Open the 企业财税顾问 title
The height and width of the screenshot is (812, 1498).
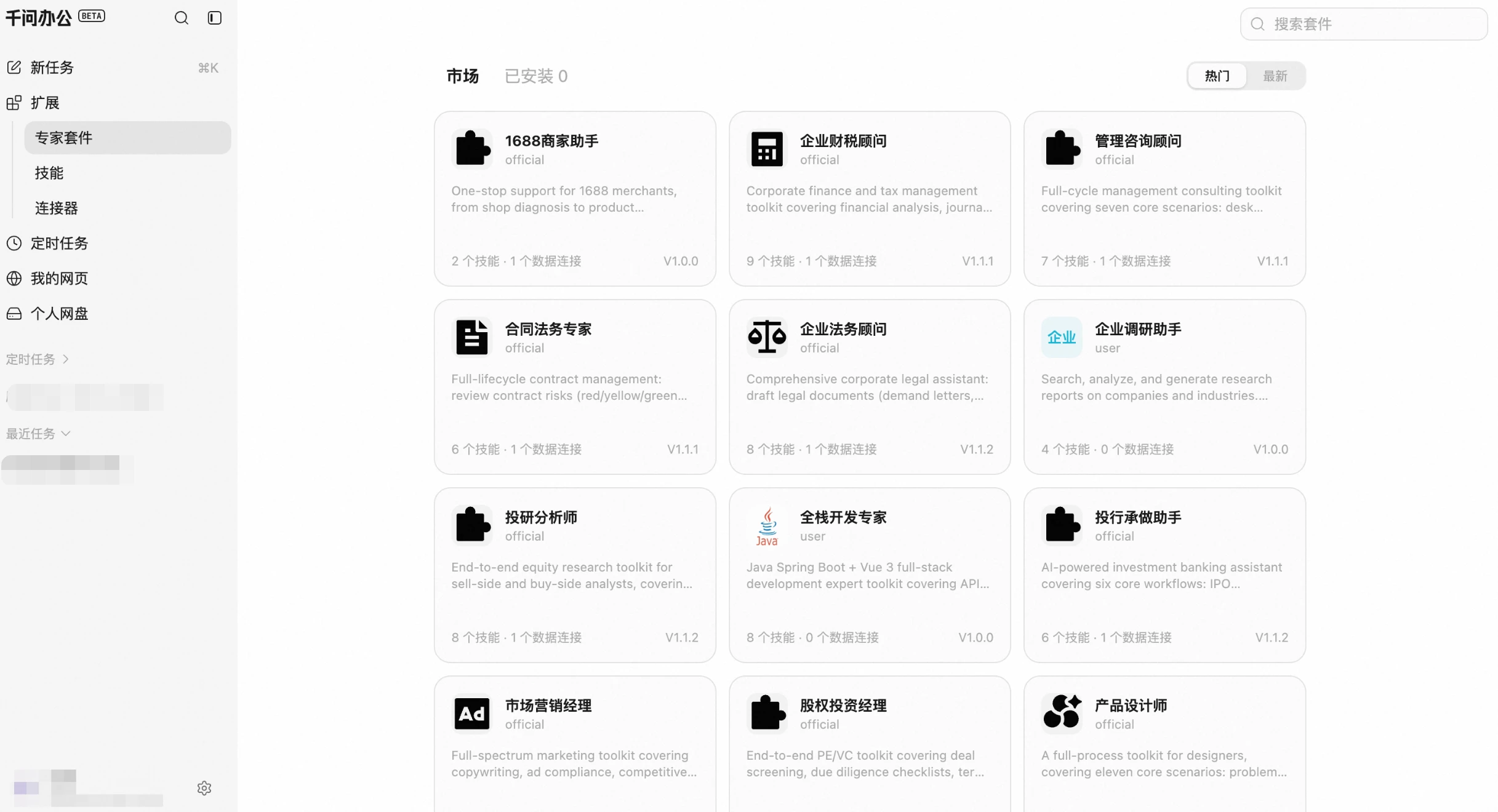tap(843, 141)
